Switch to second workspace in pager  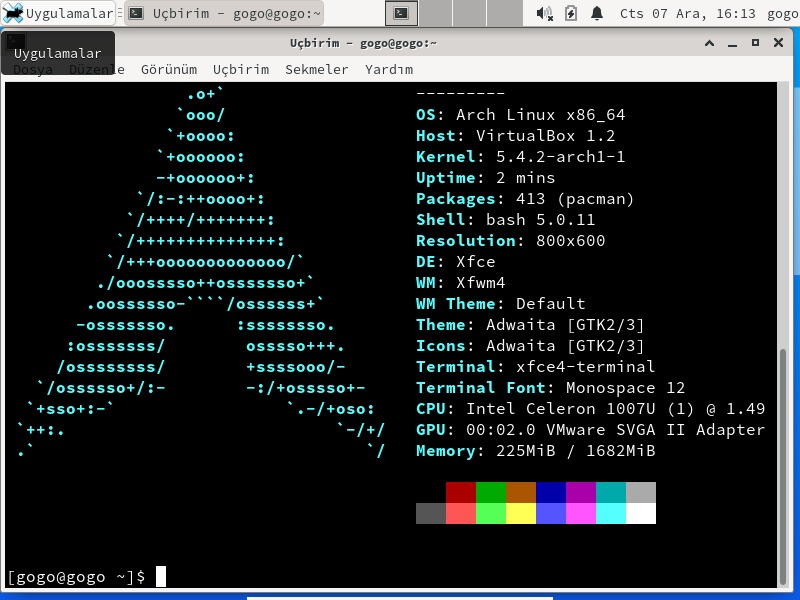[x=435, y=13]
